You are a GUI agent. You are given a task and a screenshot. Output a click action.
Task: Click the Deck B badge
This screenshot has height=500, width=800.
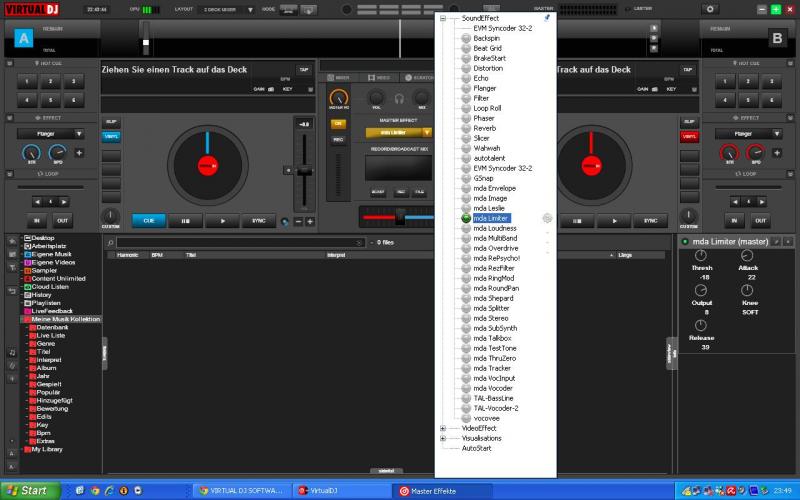(x=777, y=38)
